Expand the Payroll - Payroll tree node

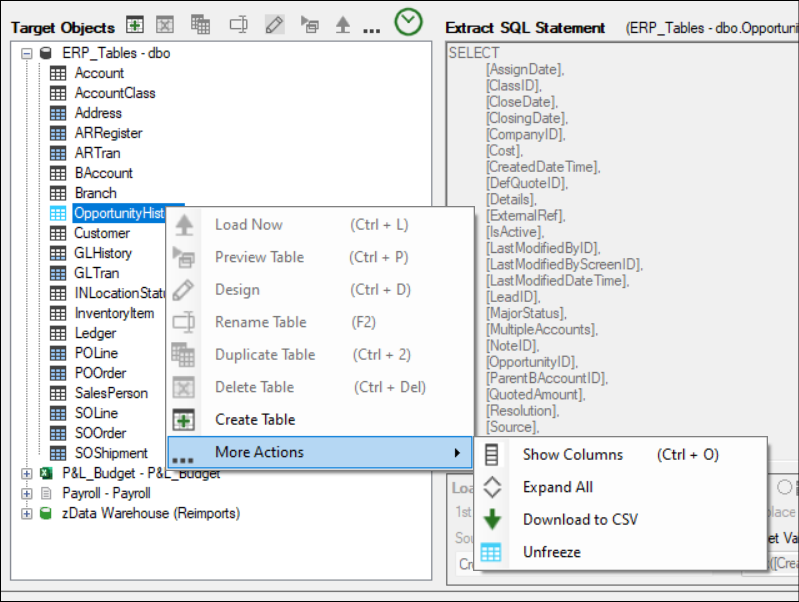point(26,493)
